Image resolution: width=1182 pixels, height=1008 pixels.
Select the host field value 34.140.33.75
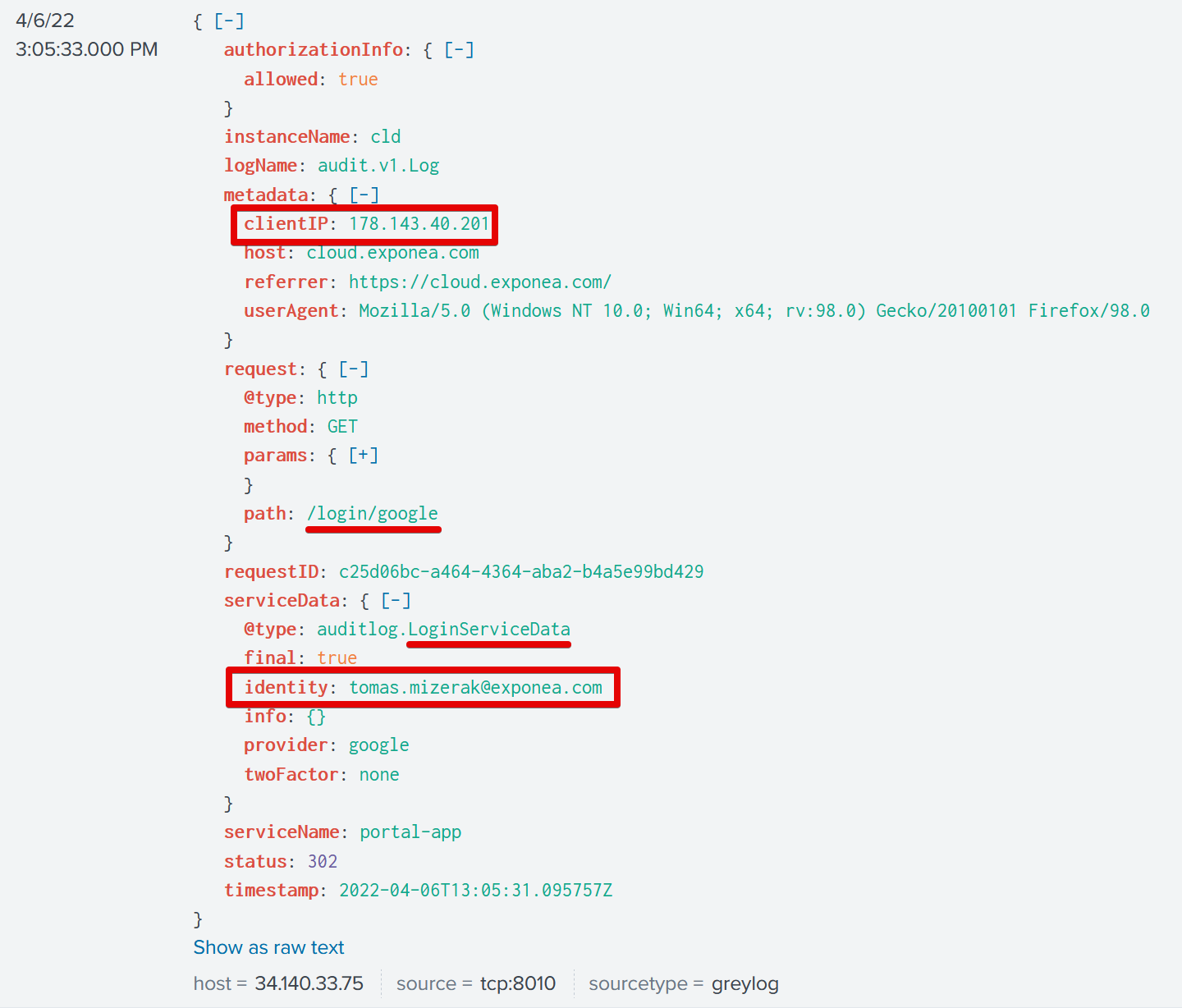pos(309,983)
